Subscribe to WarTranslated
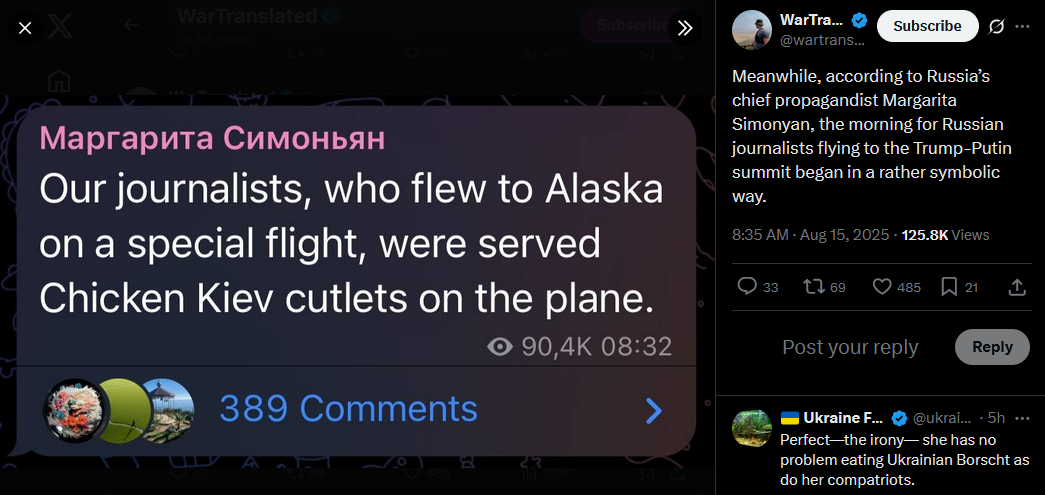The image size is (1045, 495). coord(927,26)
